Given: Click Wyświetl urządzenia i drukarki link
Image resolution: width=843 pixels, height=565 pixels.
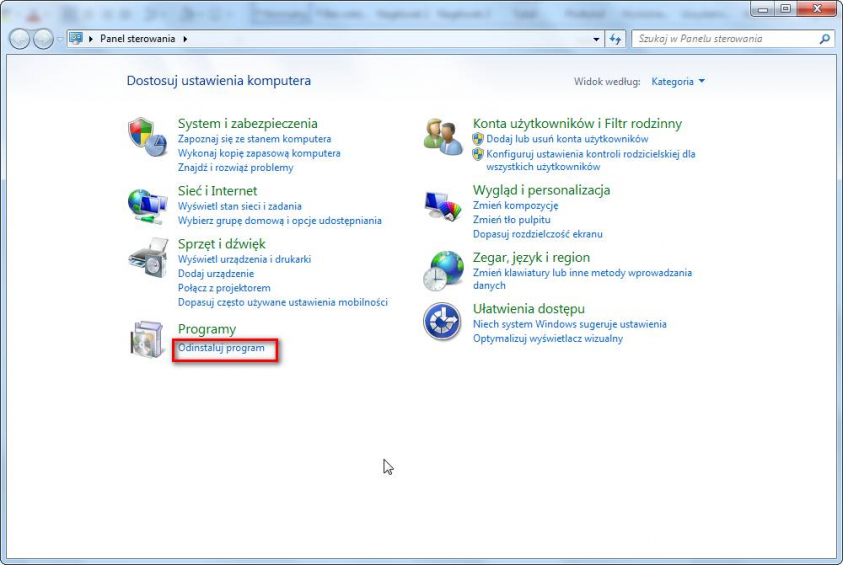Looking at the screenshot, I should pos(244,259).
